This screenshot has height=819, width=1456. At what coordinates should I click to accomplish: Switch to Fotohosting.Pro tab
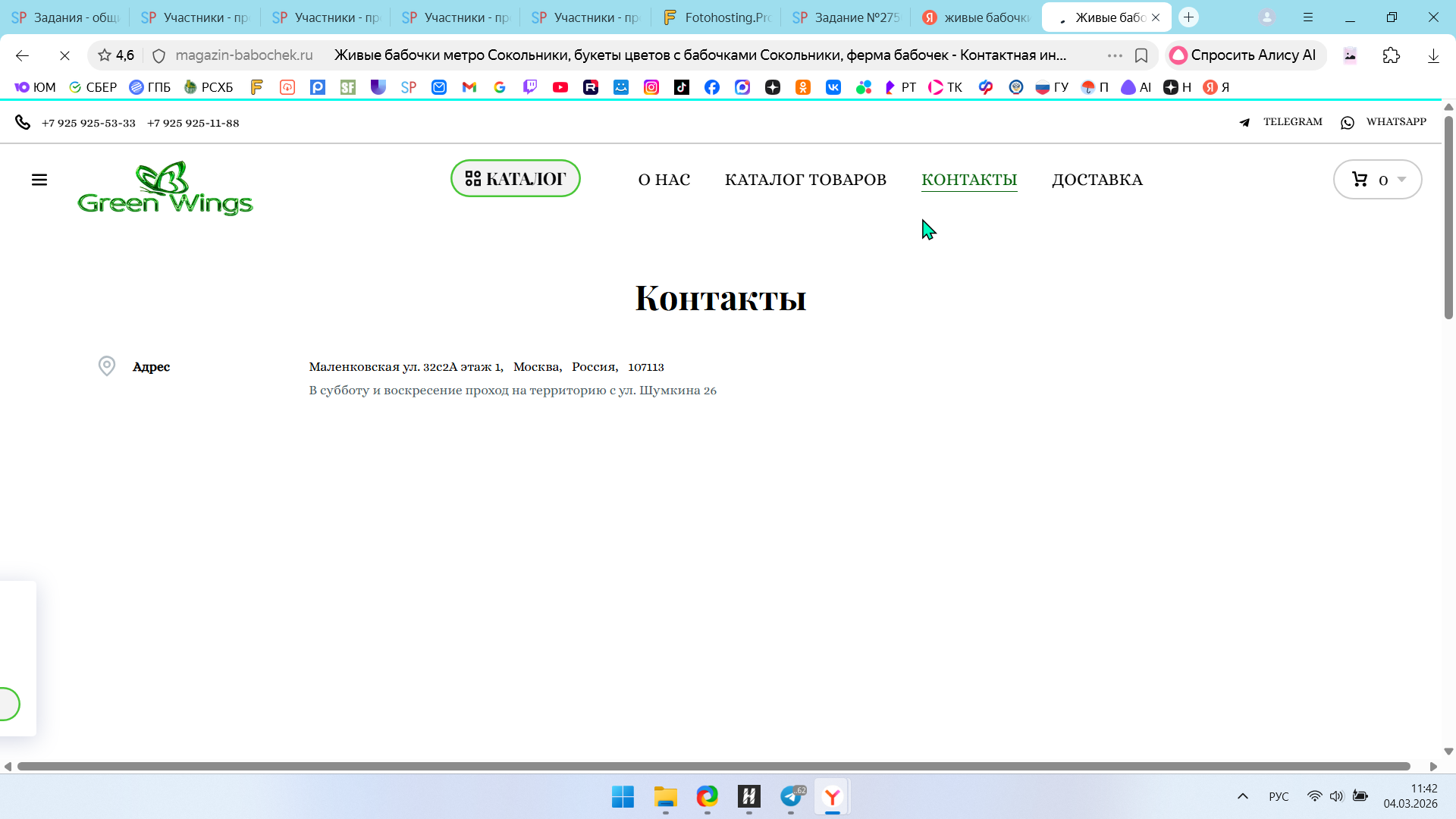(x=716, y=17)
